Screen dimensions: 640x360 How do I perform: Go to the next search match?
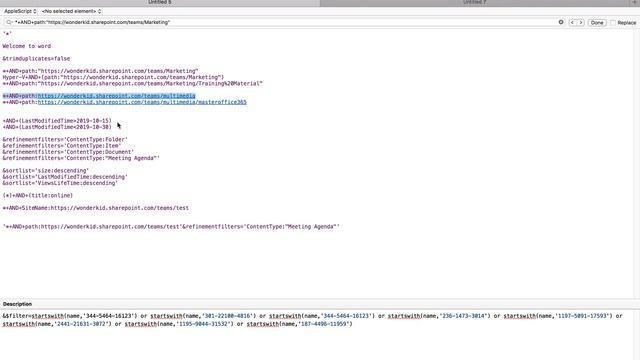[581, 22]
